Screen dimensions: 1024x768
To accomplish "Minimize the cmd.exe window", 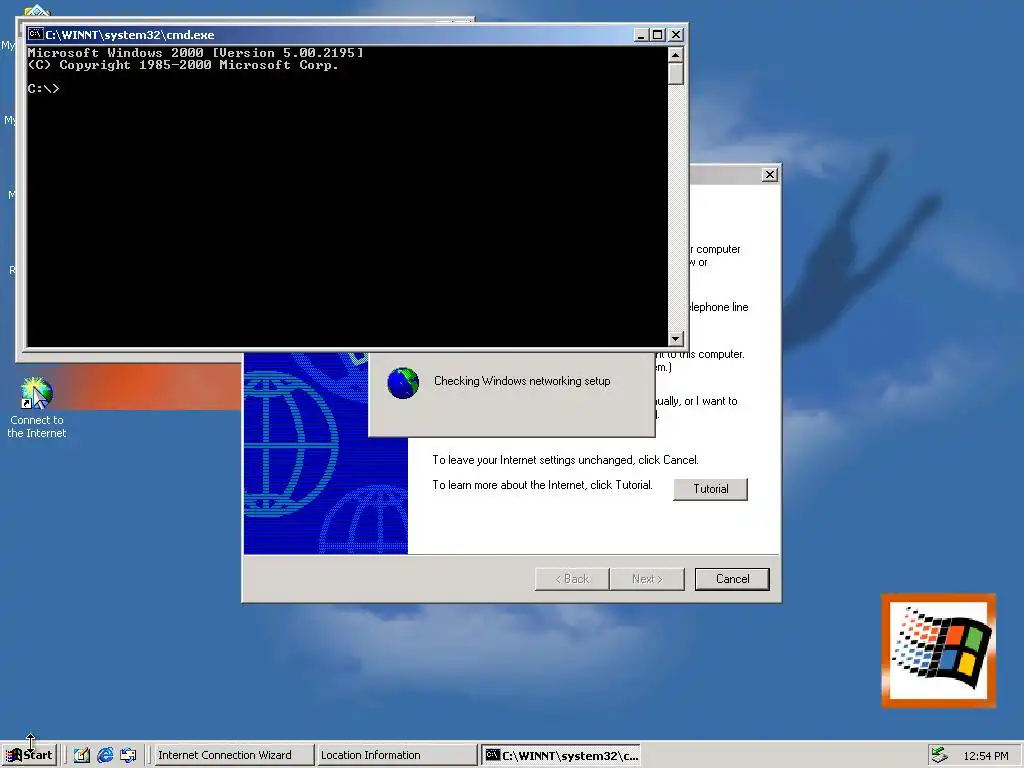I will click(641, 35).
